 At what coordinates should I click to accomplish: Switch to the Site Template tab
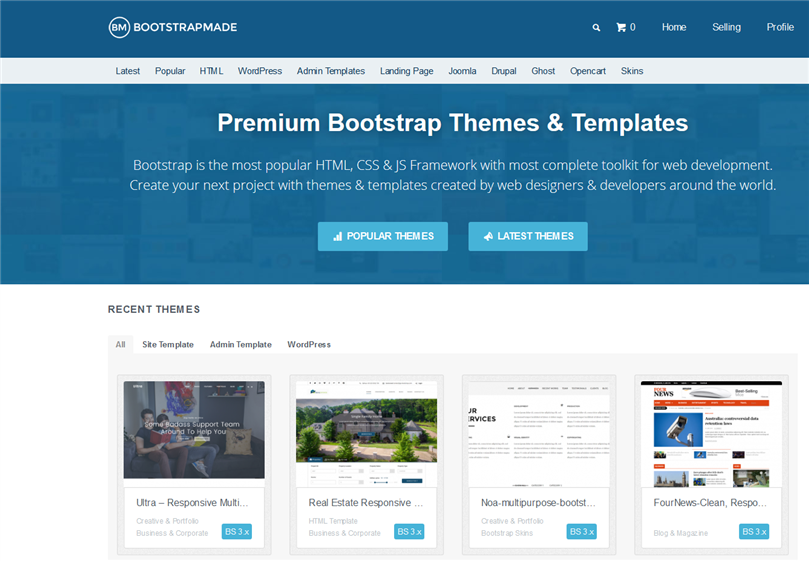click(x=168, y=344)
